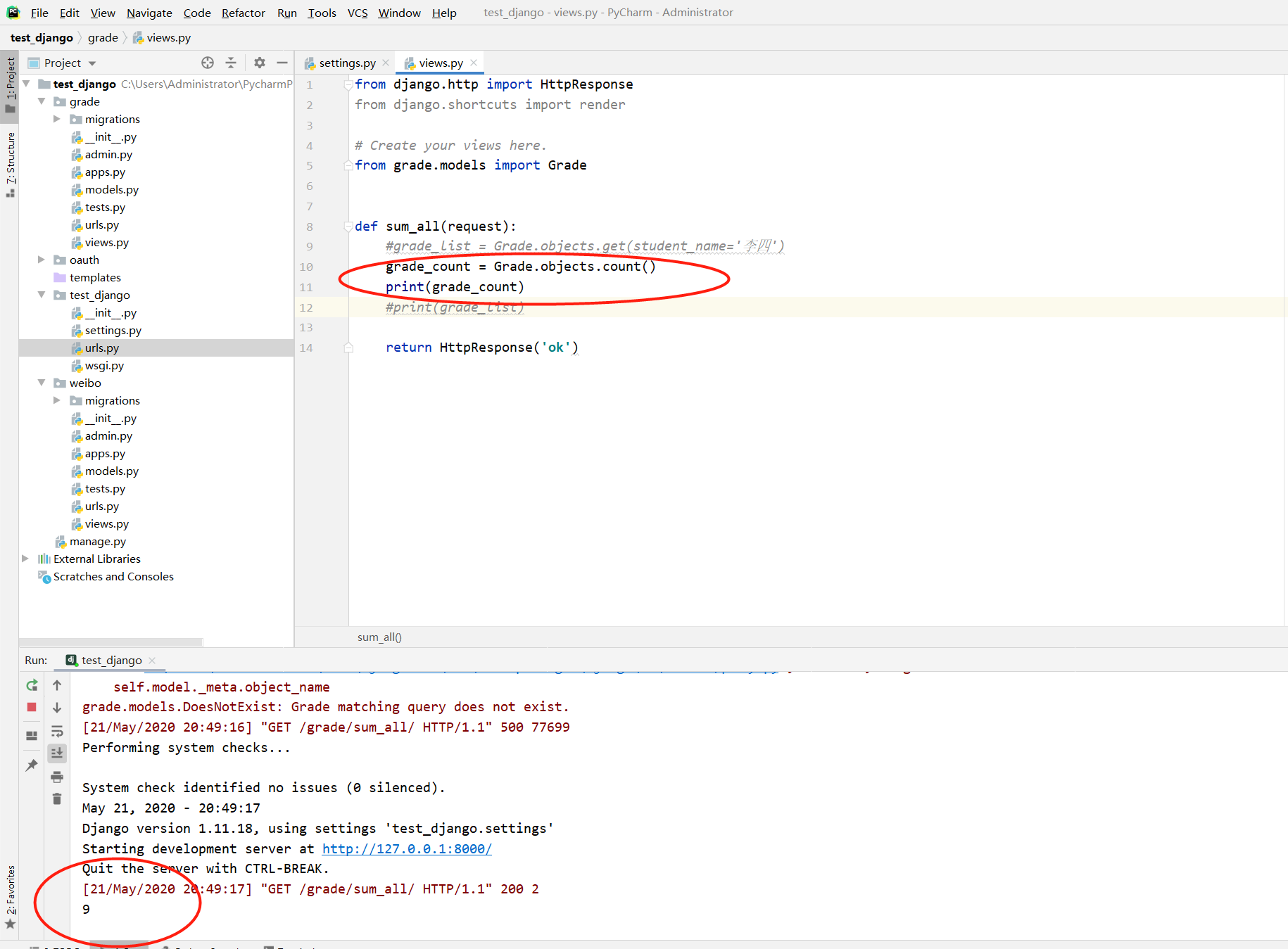This screenshot has width=1288, height=949.
Task: Switch to settings.py editor tab
Action: click(347, 63)
